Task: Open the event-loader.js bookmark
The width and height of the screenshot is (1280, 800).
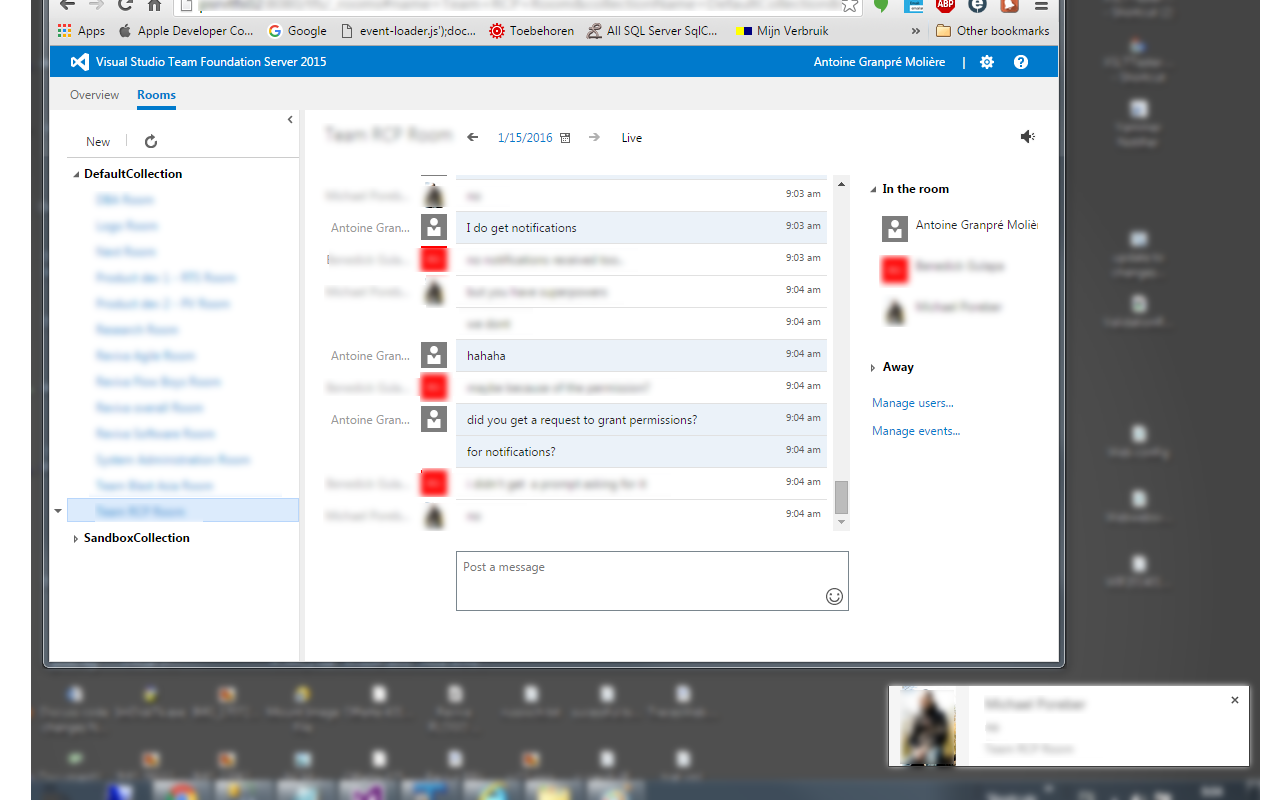Action: [x=409, y=31]
